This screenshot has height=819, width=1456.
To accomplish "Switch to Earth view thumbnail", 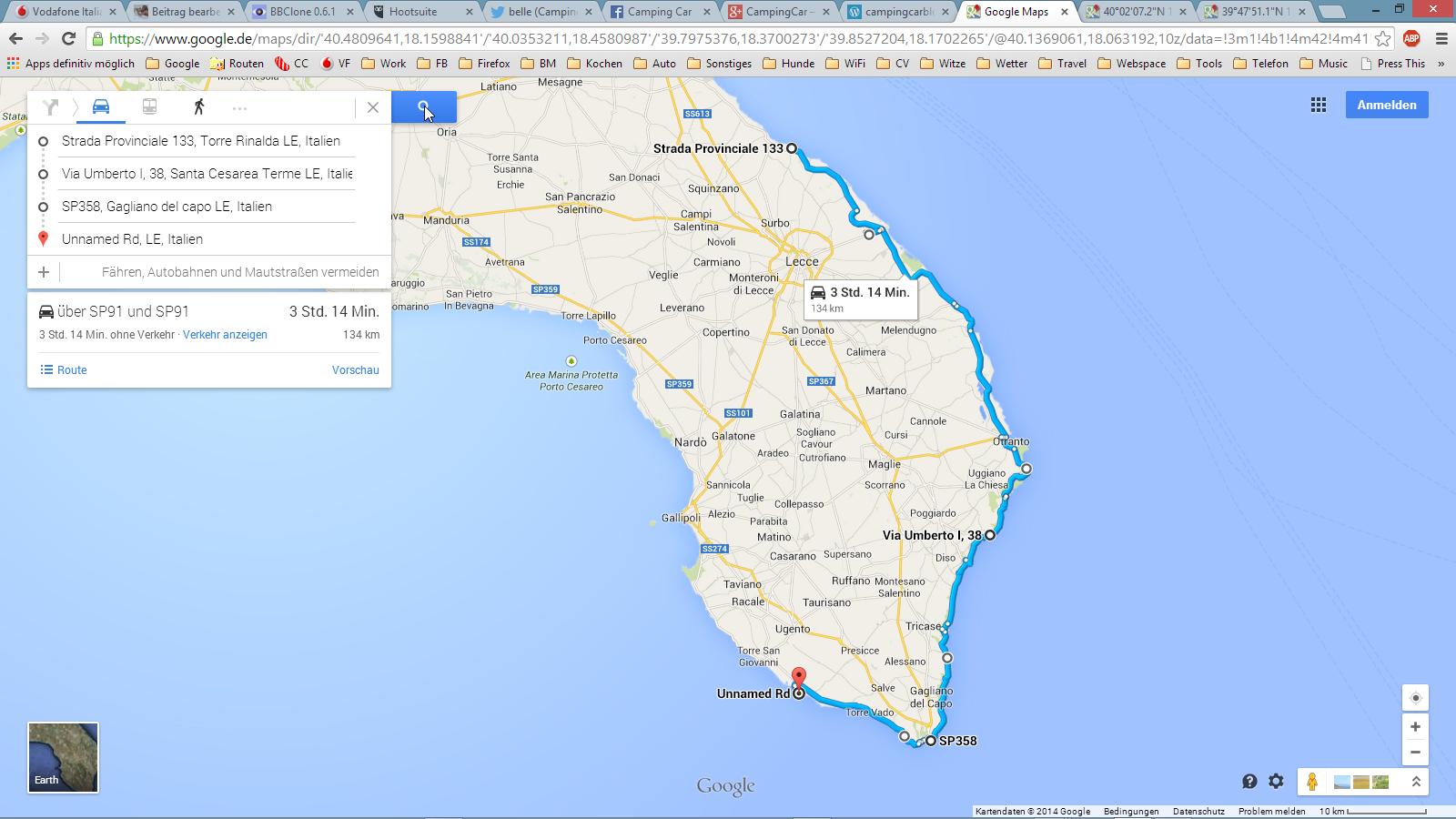I will pyautogui.click(x=63, y=757).
